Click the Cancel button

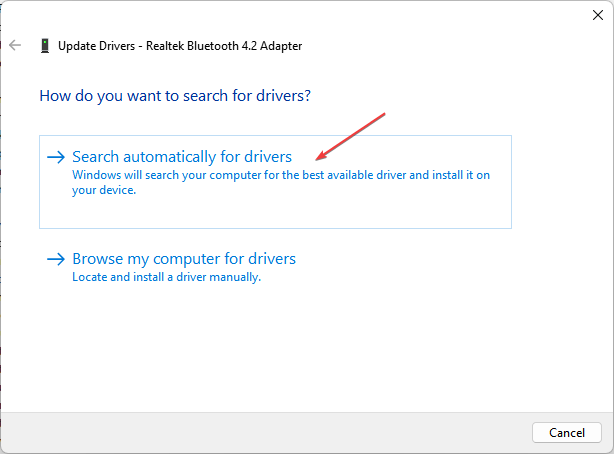567,432
